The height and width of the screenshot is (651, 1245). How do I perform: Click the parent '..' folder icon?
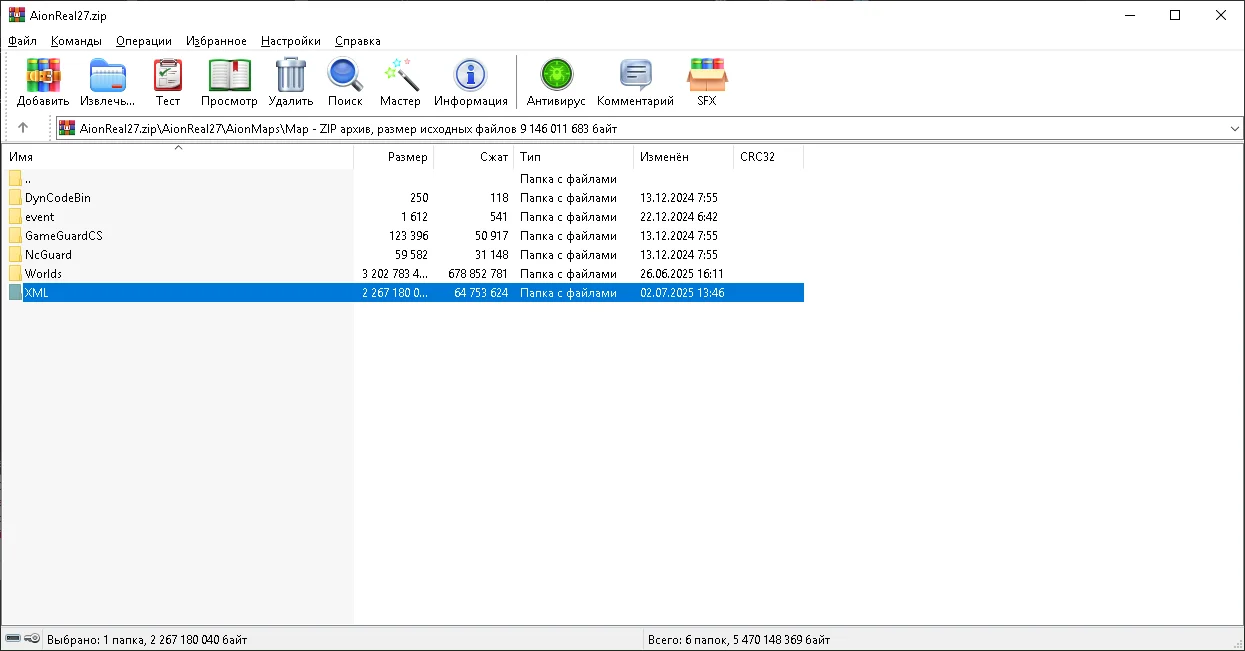coord(15,179)
